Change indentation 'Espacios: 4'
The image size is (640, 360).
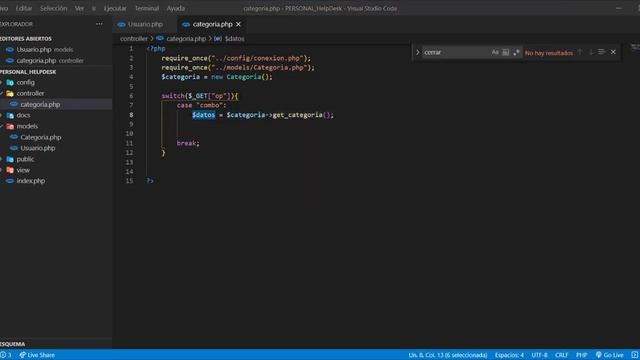tap(509, 355)
